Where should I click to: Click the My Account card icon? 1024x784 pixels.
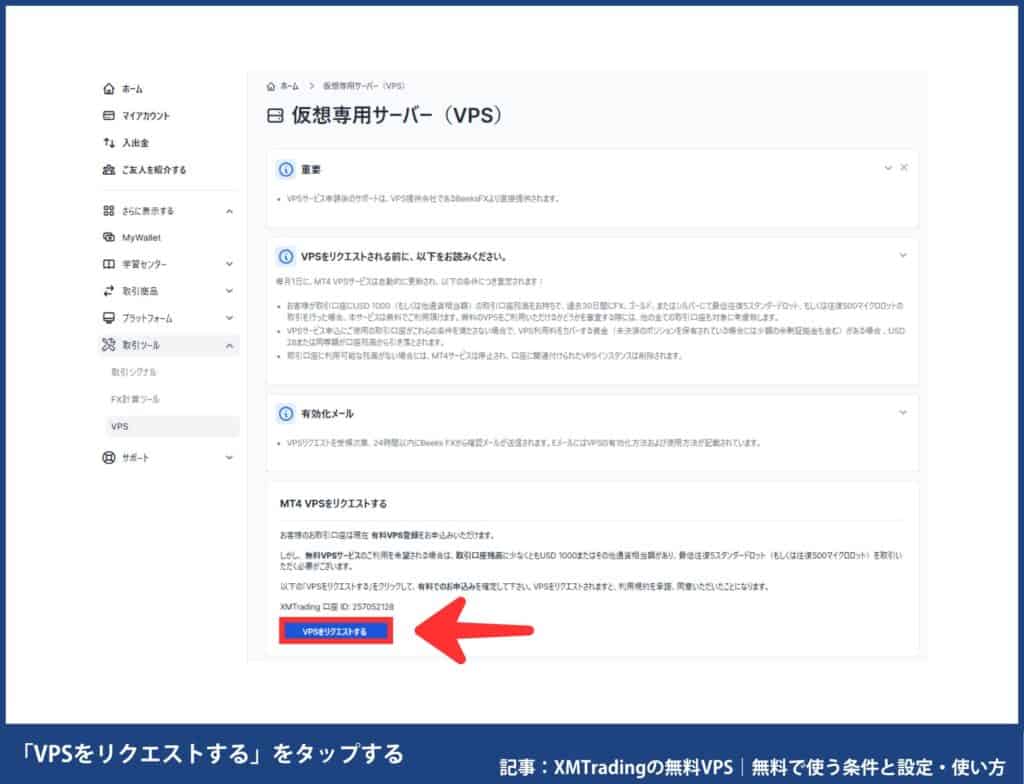108,116
